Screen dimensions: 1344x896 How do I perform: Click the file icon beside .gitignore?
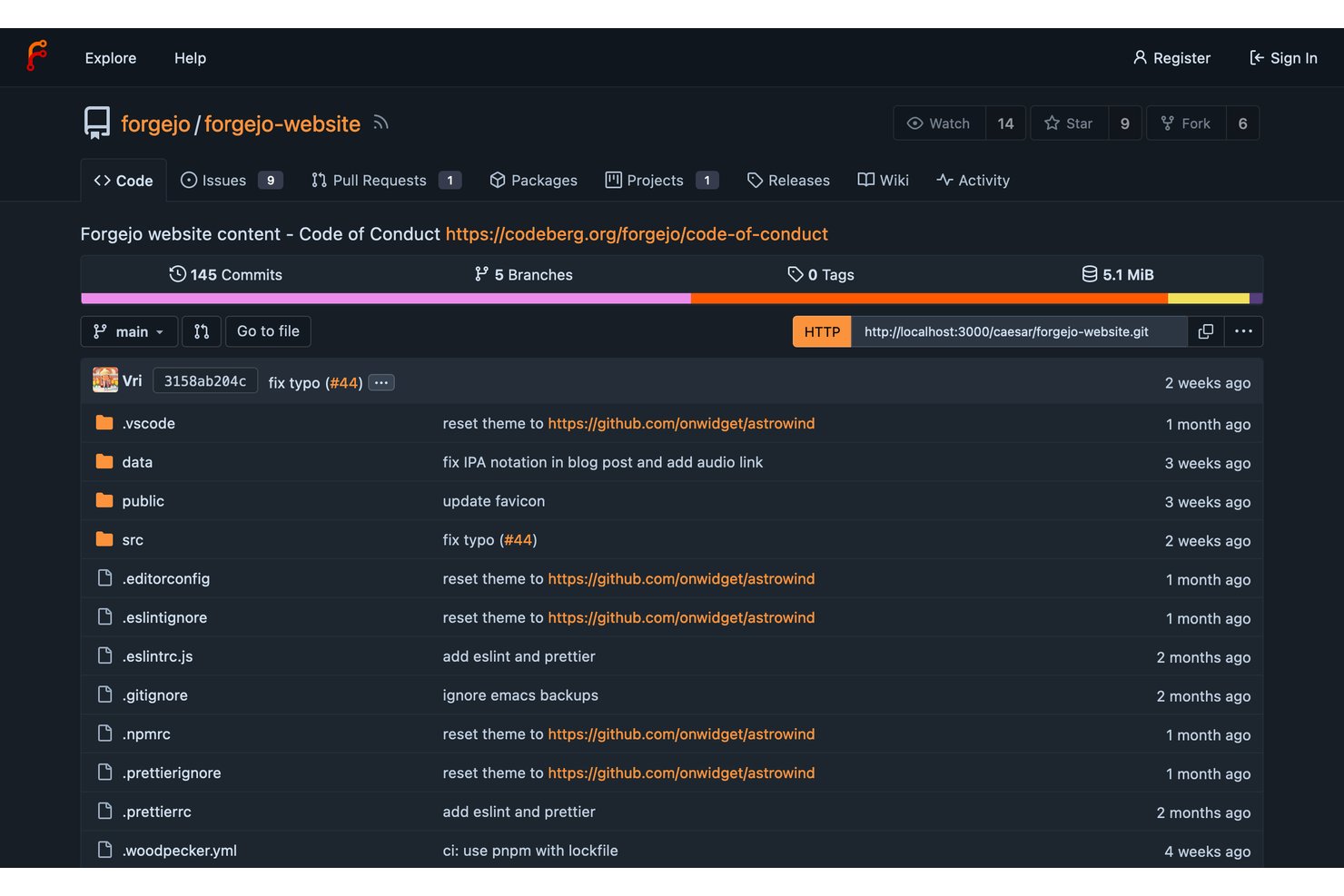[x=105, y=694]
